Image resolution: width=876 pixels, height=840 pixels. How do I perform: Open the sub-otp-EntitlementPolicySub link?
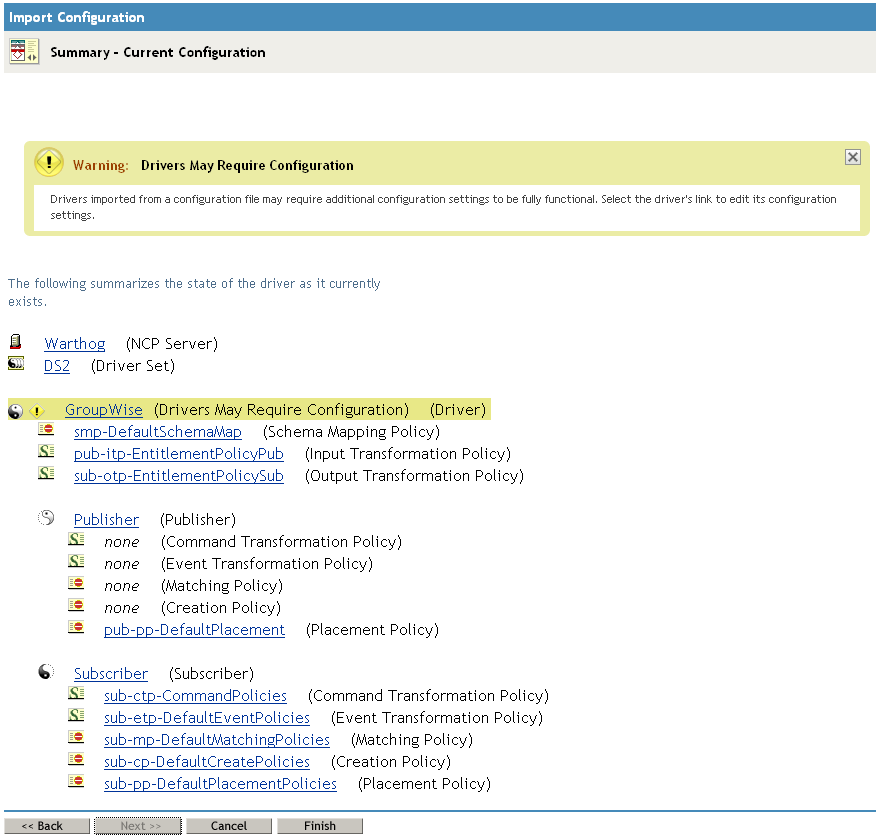(179, 476)
